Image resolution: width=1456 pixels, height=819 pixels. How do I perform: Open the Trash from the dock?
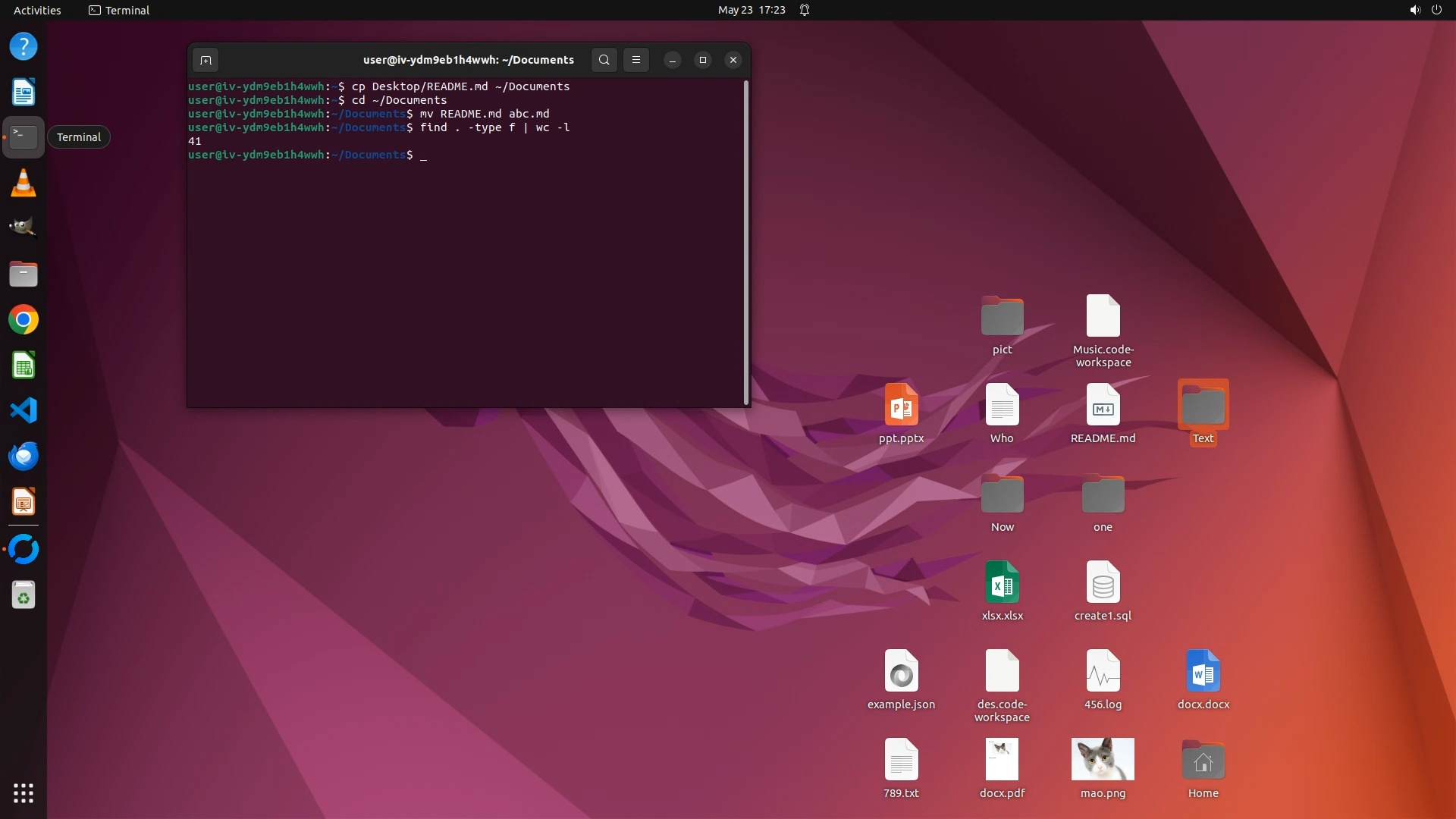pos(24,595)
